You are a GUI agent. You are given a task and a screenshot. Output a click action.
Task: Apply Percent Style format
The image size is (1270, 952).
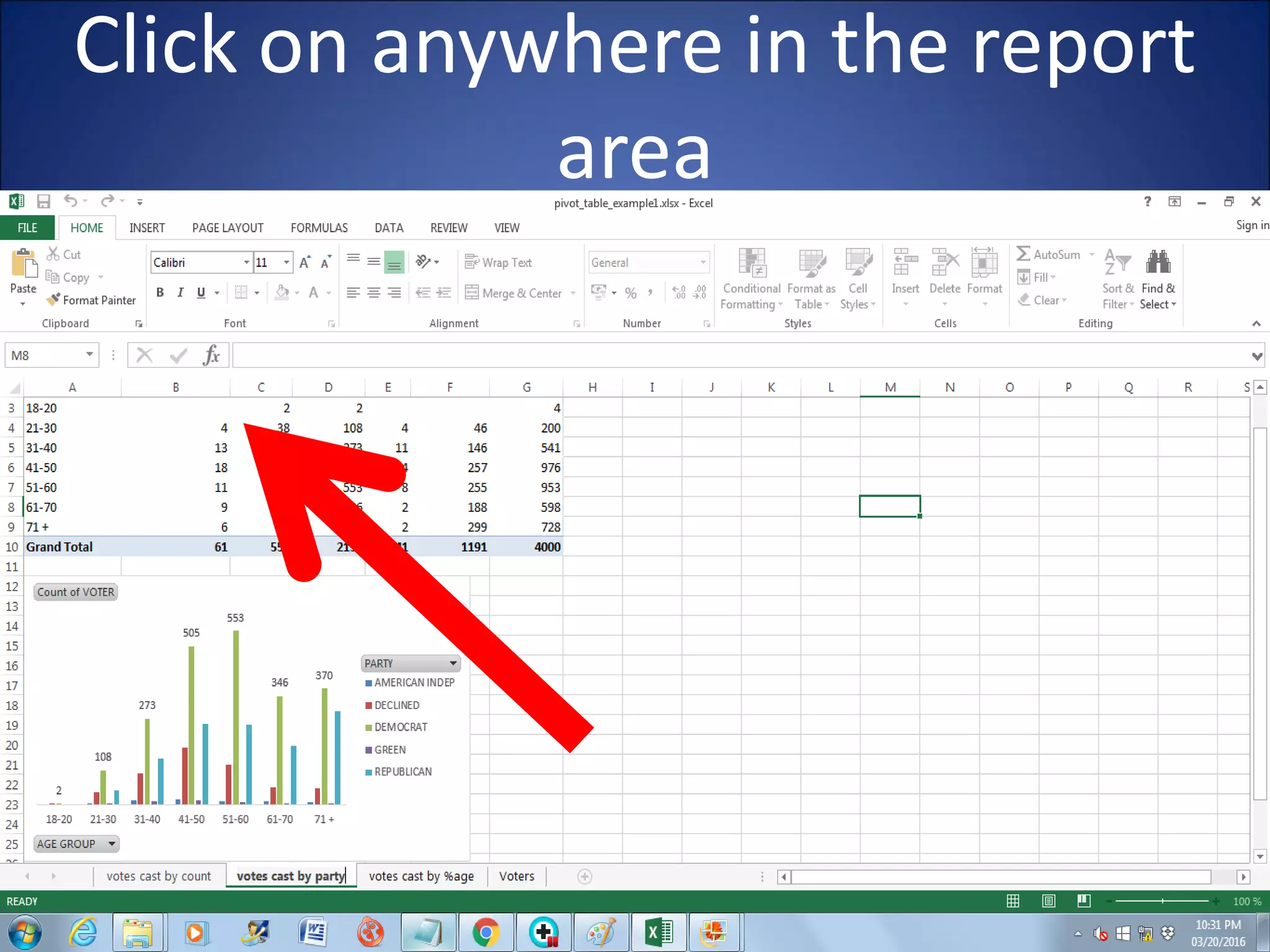click(x=631, y=293)
